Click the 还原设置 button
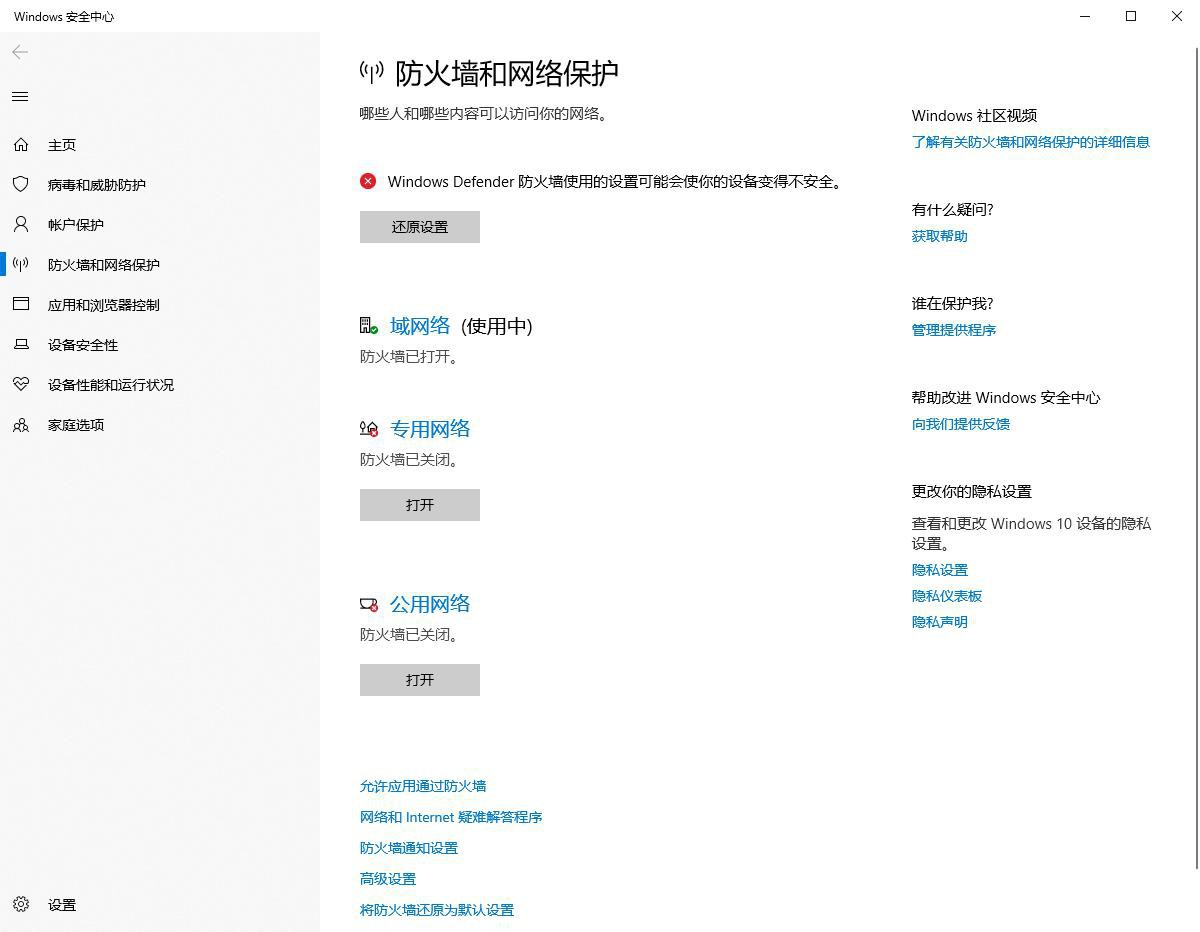 pos(420,227)
